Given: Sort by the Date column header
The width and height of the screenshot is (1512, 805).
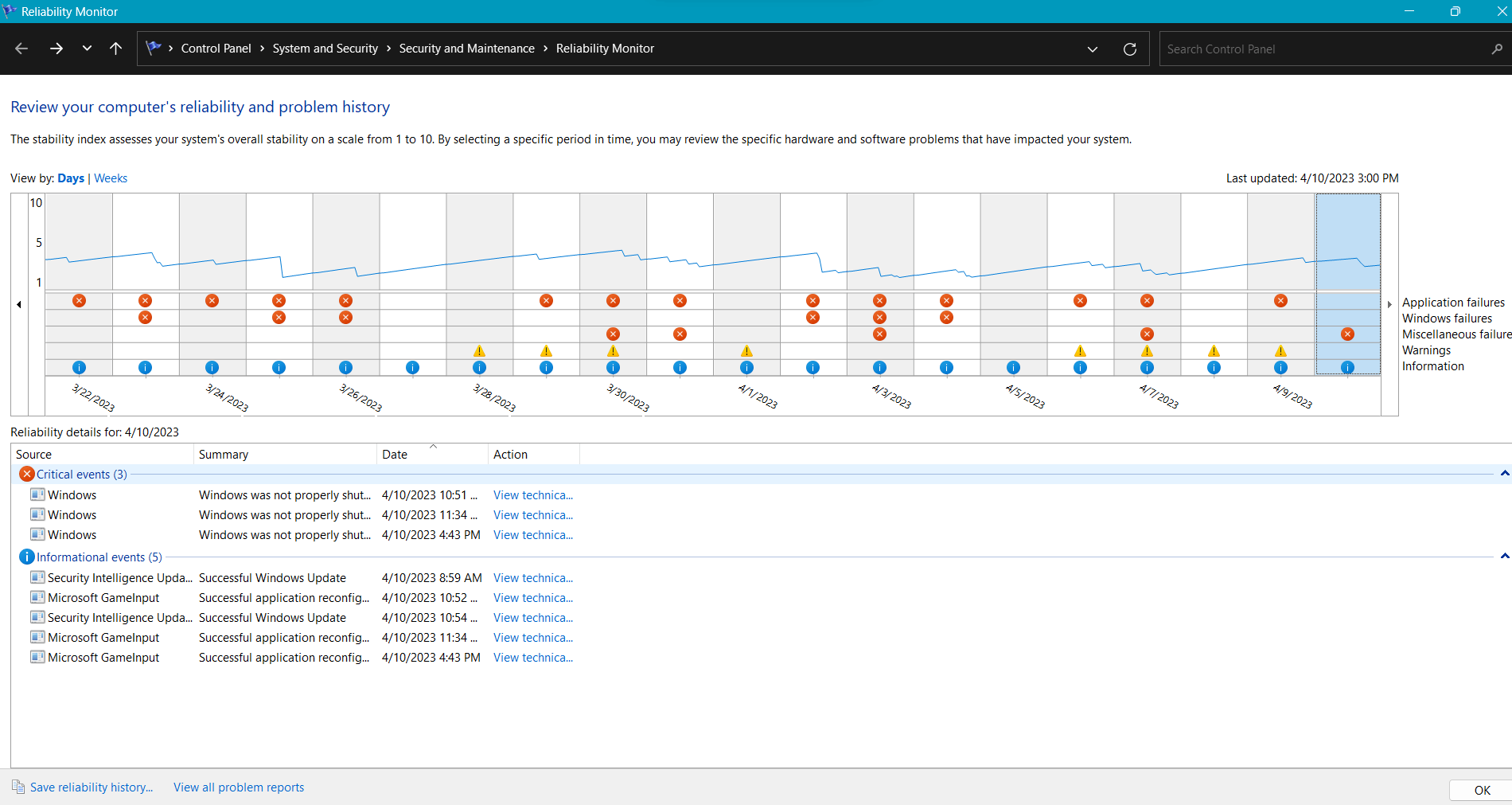Looking at the screenshot, I should pos(432,455).
